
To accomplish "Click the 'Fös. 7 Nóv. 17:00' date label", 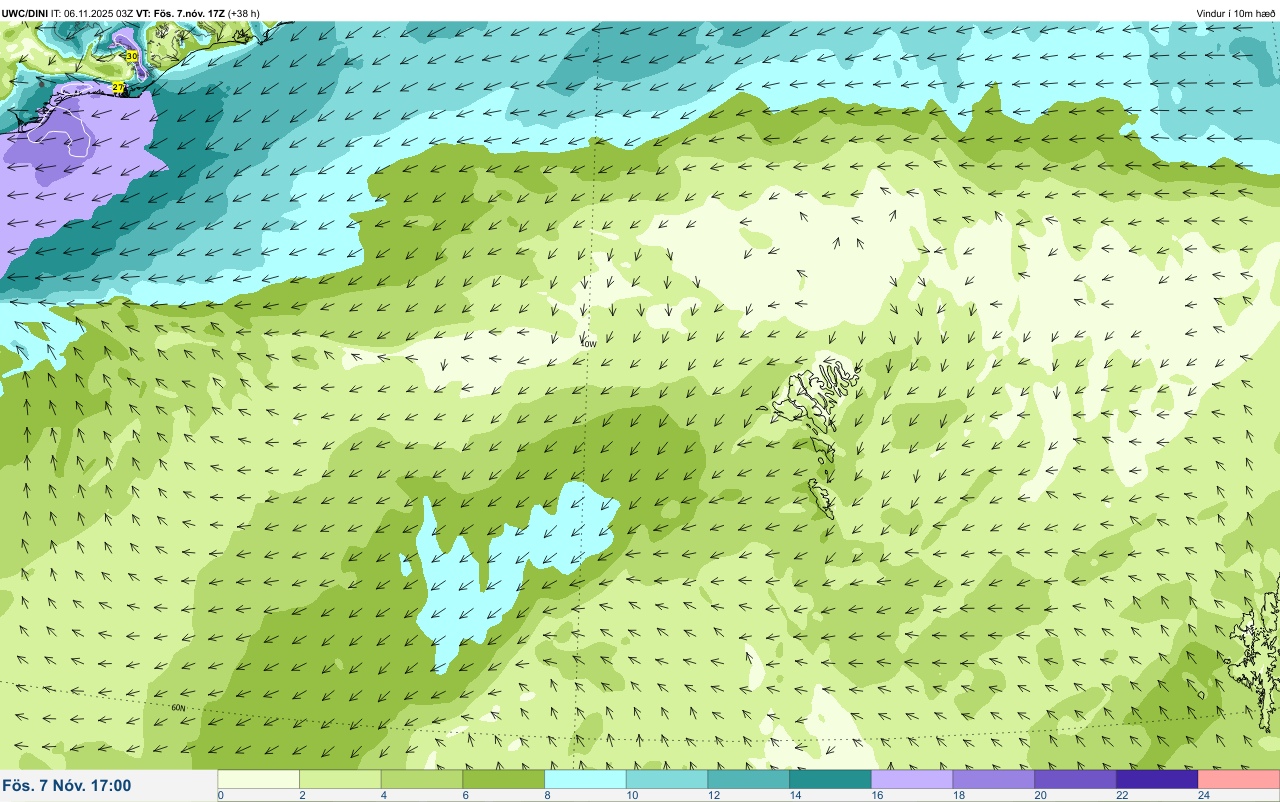I will pos(67,786).
